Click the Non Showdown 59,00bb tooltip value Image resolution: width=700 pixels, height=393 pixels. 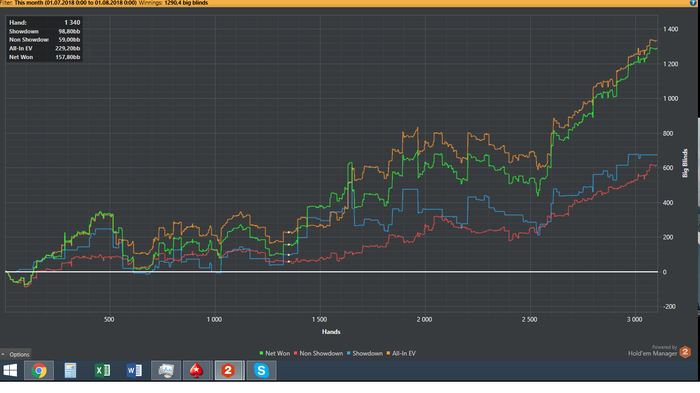tap(69, 40)
